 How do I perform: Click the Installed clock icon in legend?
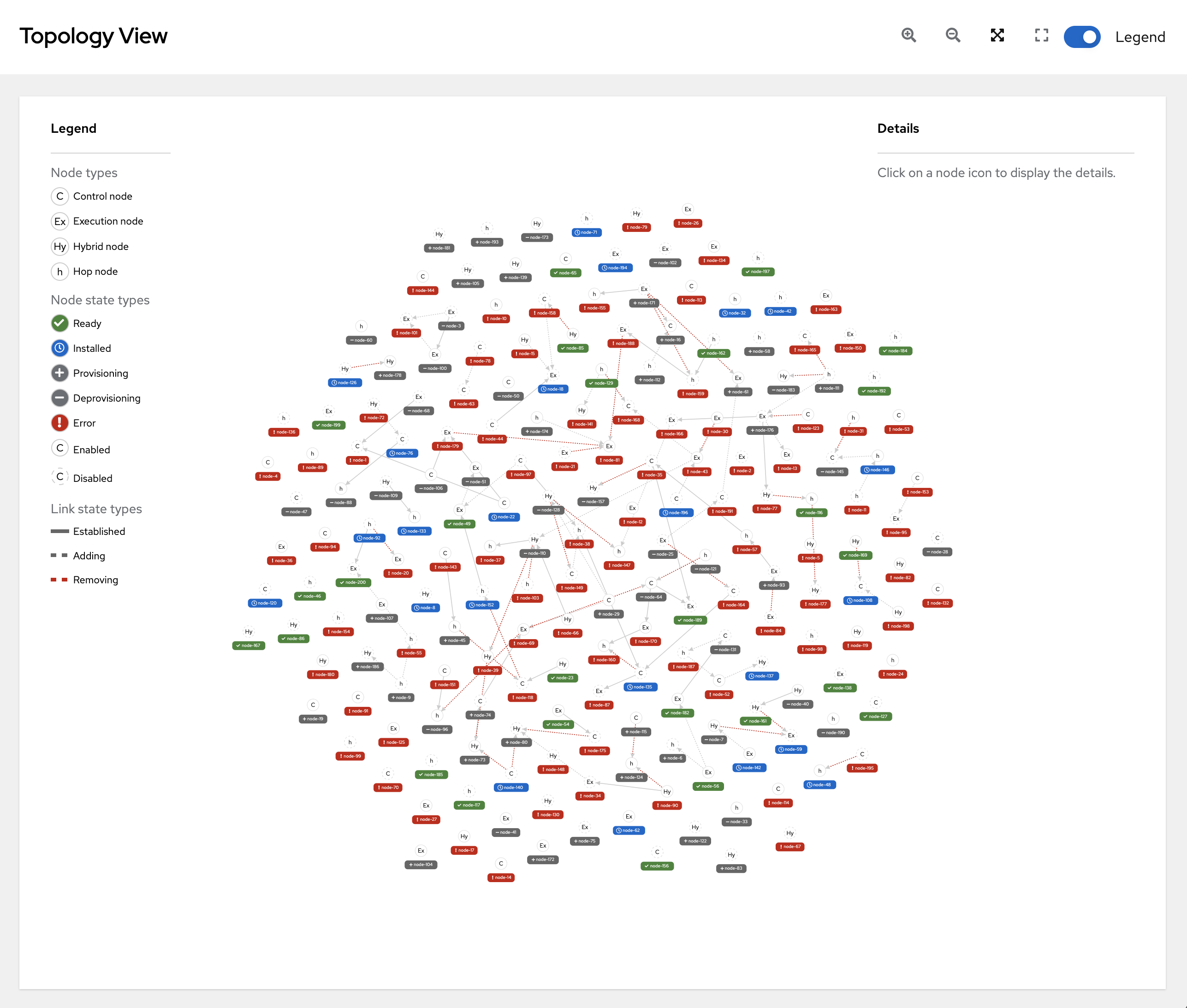click(x=59, y=348)
